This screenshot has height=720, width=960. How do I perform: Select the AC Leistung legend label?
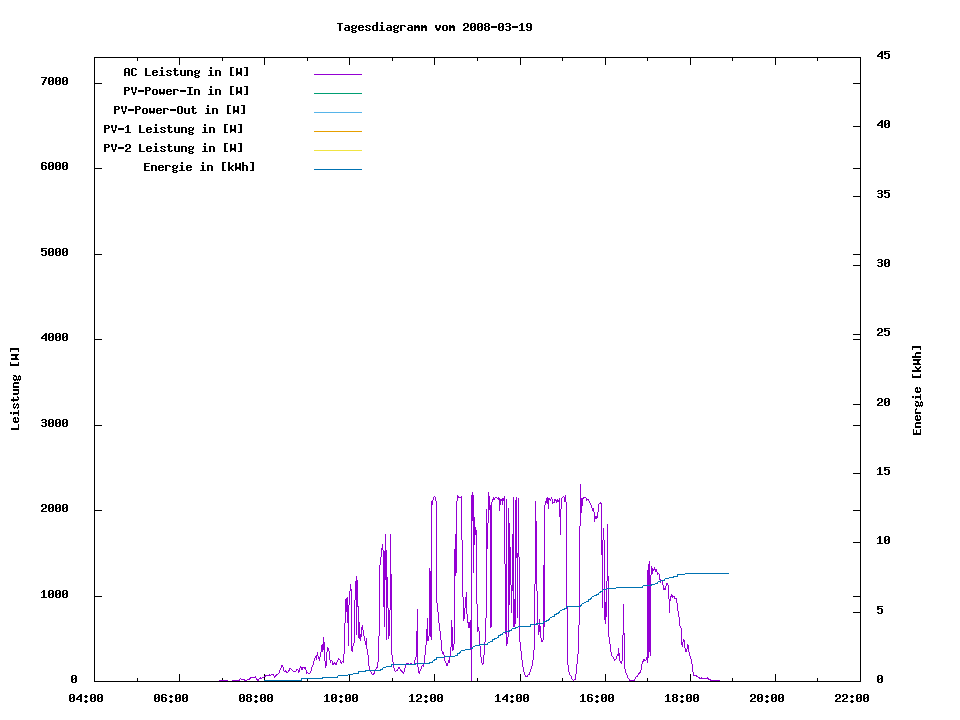pos(186,72)
